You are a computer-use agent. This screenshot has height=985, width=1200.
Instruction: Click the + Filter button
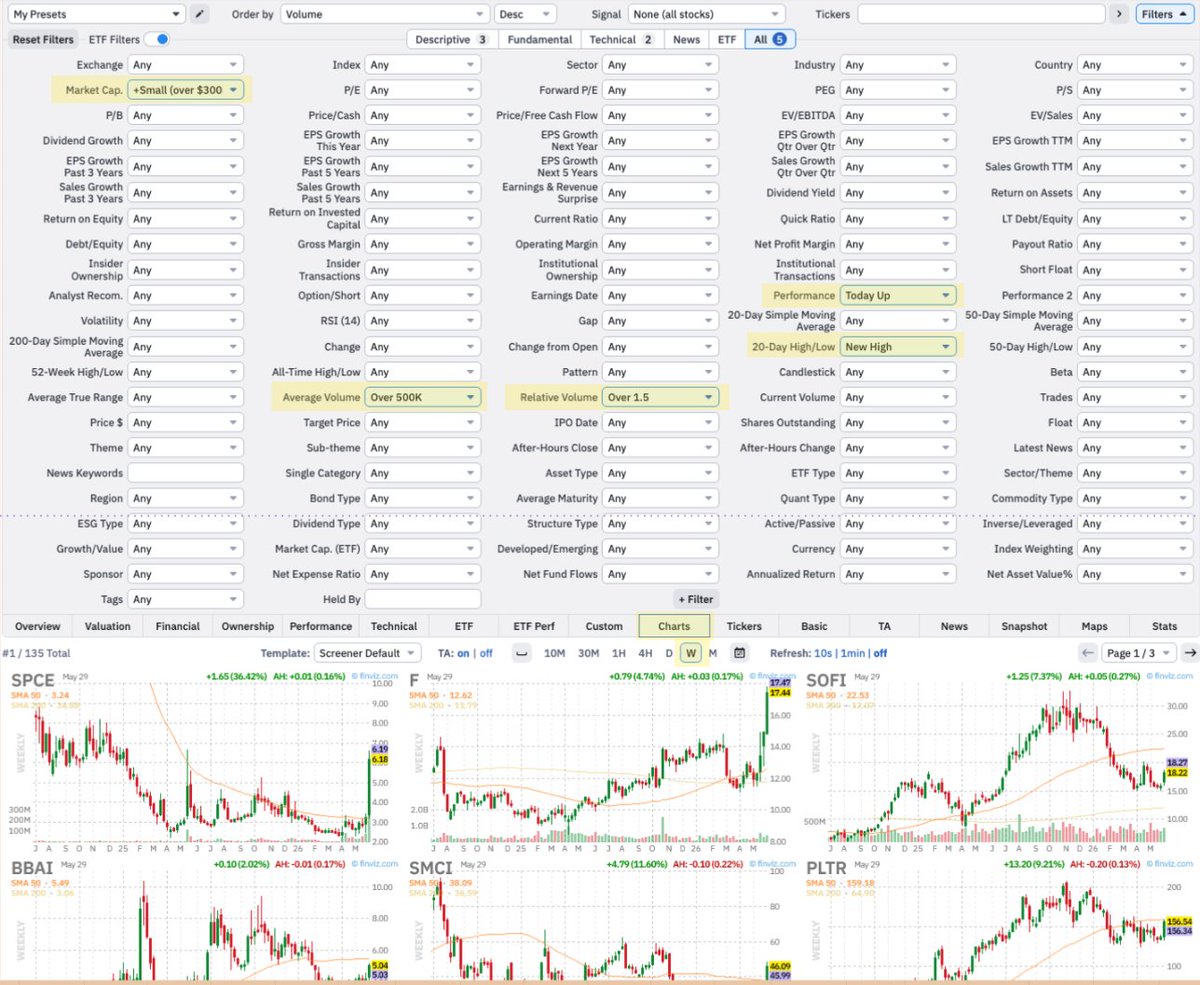696,599
